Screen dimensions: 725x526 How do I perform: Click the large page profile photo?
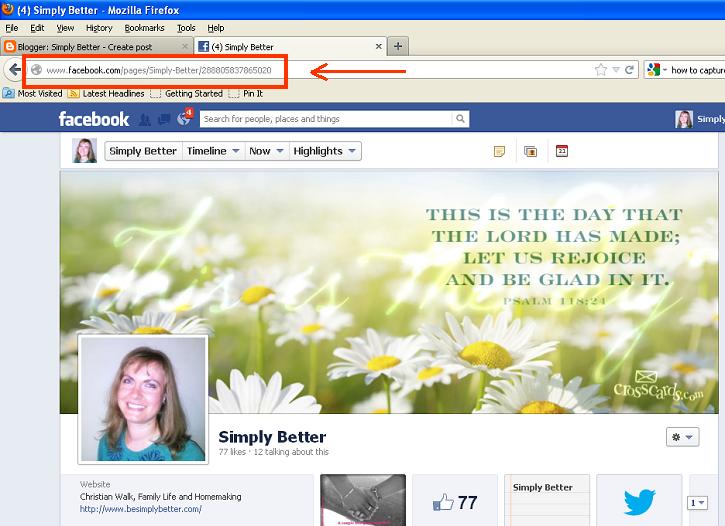143,399
